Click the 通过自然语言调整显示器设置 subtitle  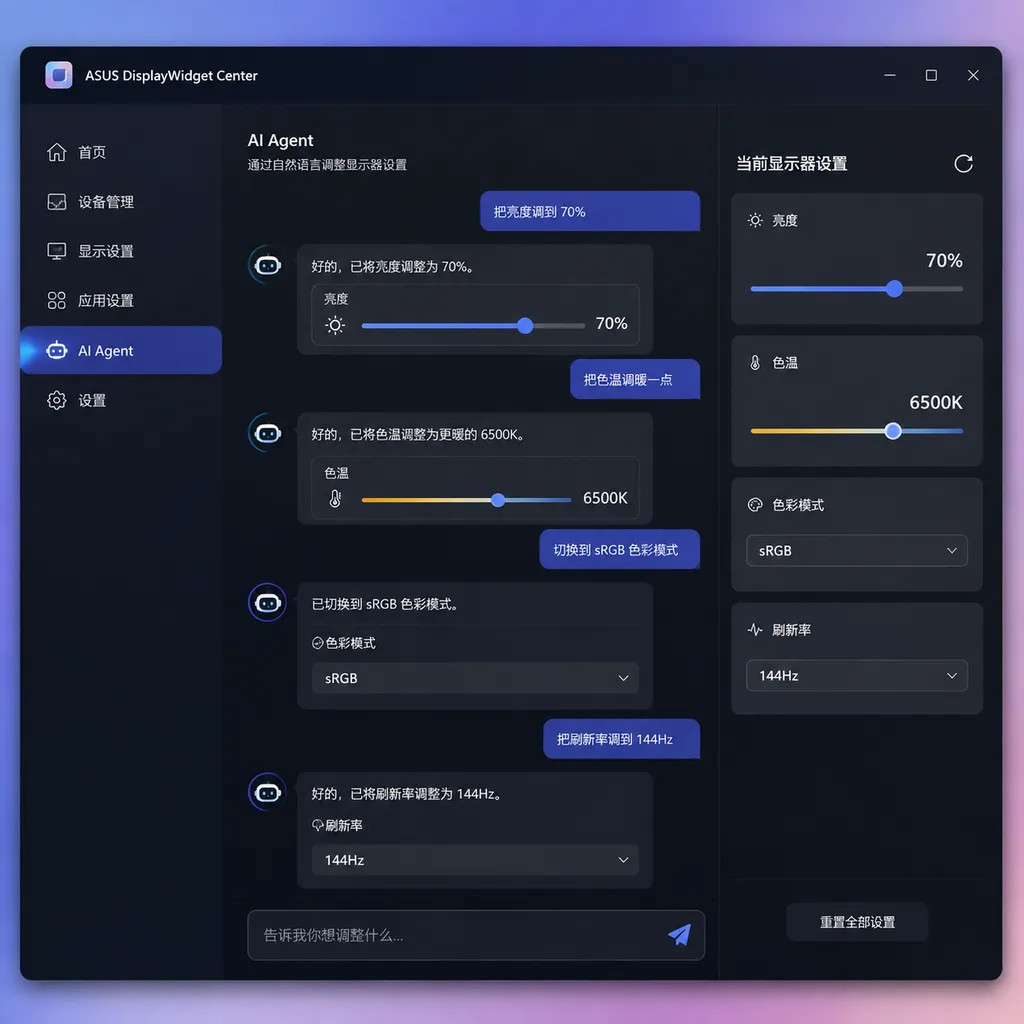pos(327,165)
